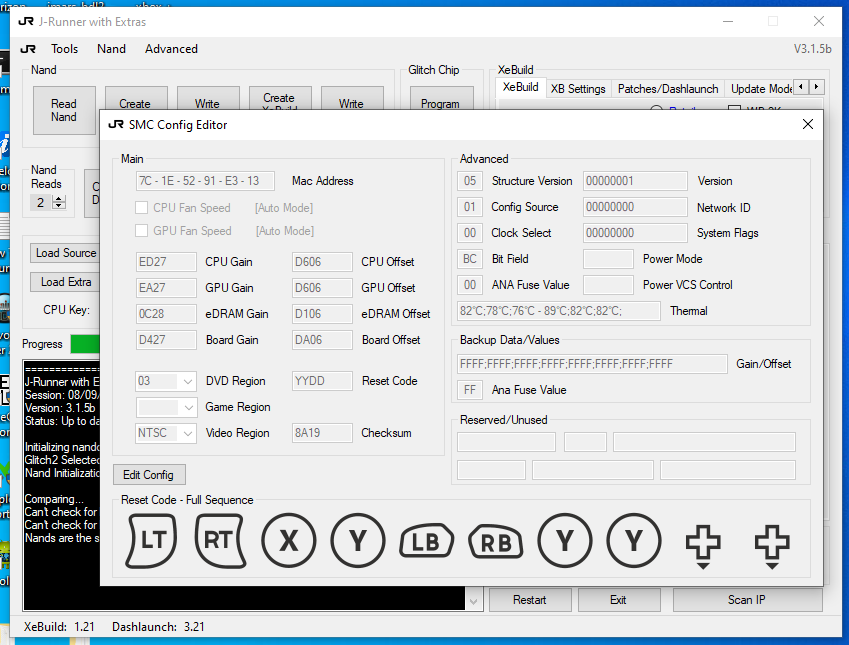
Task: Click the GPU Gain field EA27
Action: click(166, 288)
